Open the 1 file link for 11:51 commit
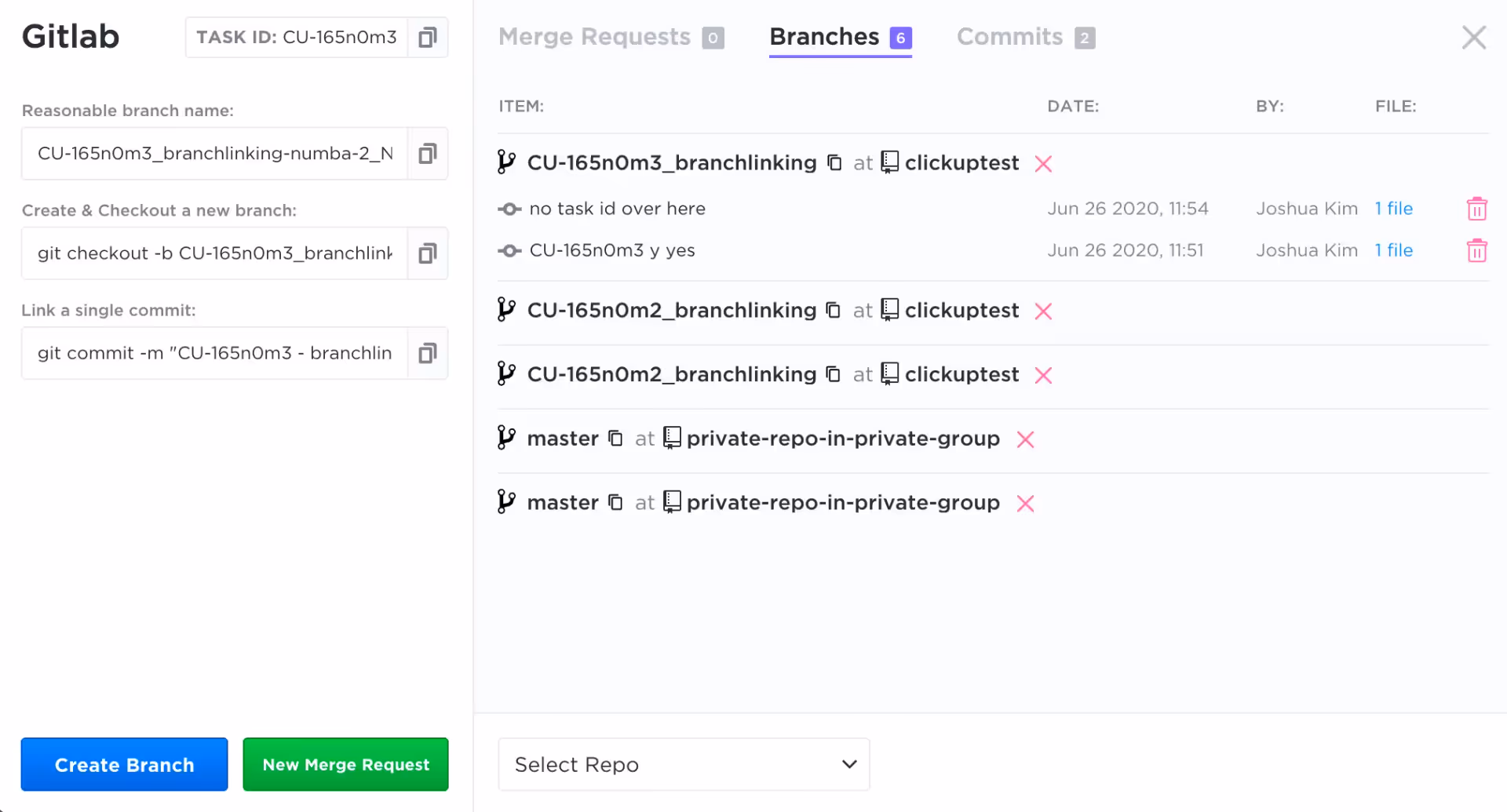1507x812 pixels. (1393, 251)
